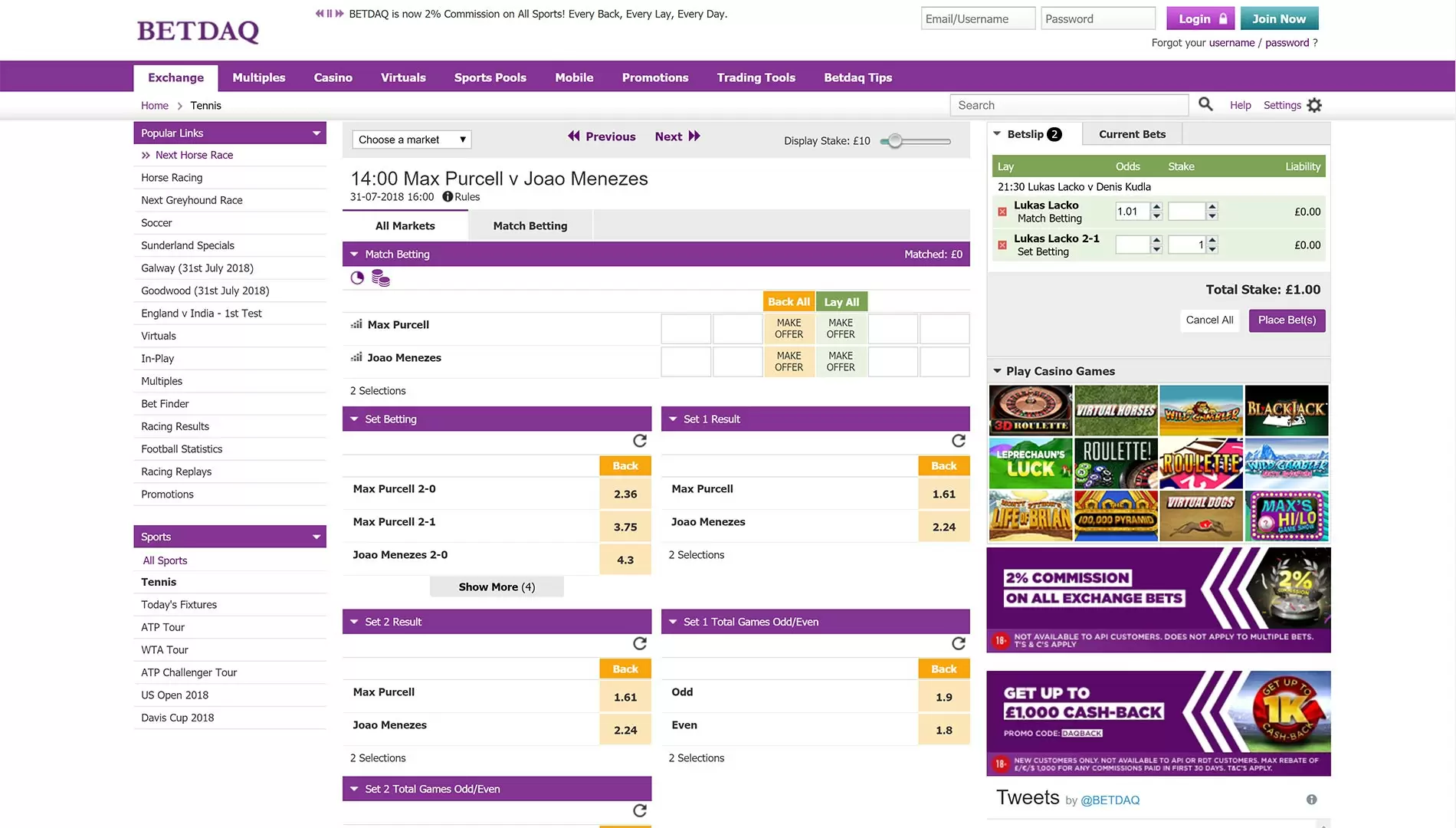This screenshot has width=1456, height=828.
Task: Open Leprechaun's Luck game
Action: coord(1031,463)
